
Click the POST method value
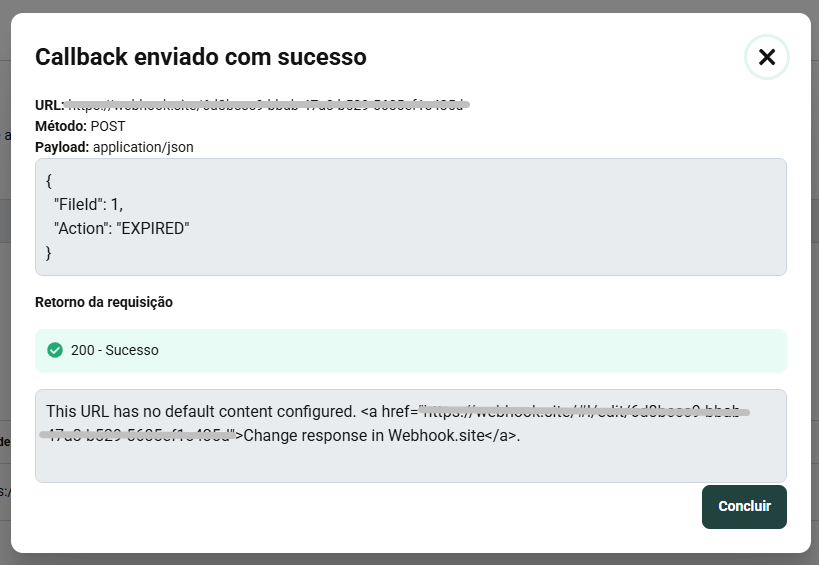click(x=108, y=126)
